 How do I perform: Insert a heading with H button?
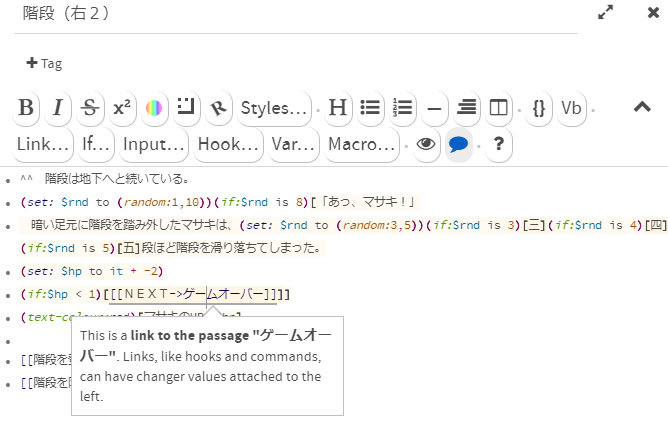tap(338, 108)
